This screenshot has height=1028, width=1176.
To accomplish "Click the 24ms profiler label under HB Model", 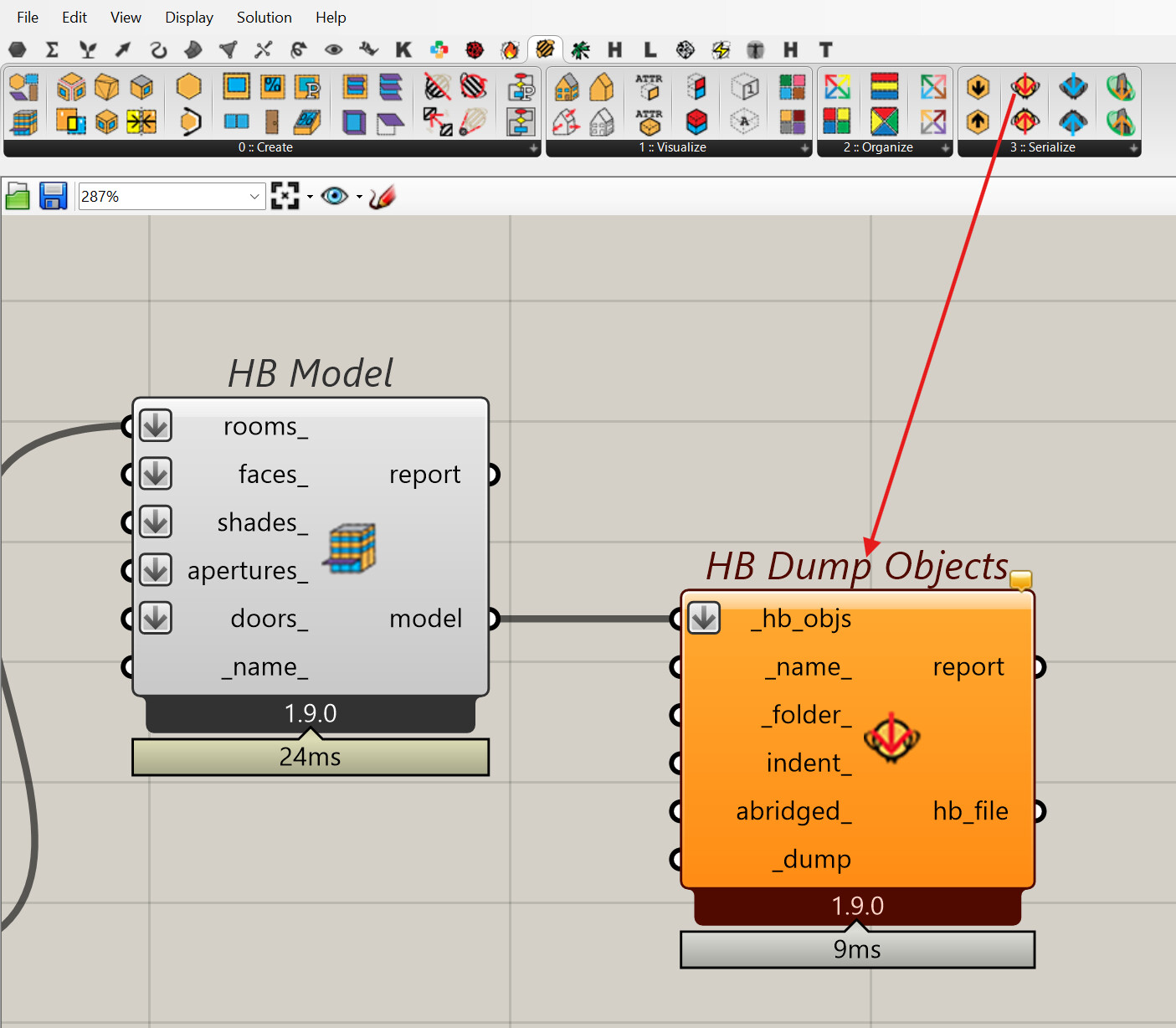I will [x=310, y=758].
